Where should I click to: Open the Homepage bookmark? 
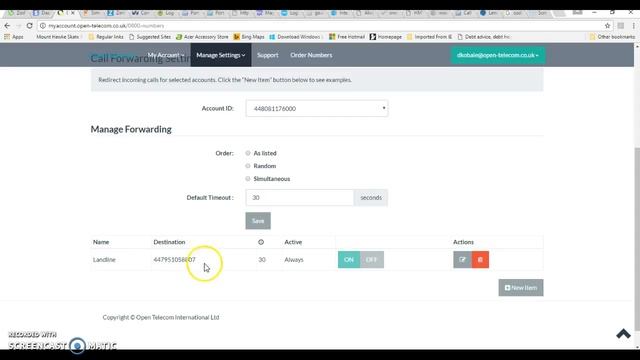tap(386, 37)
